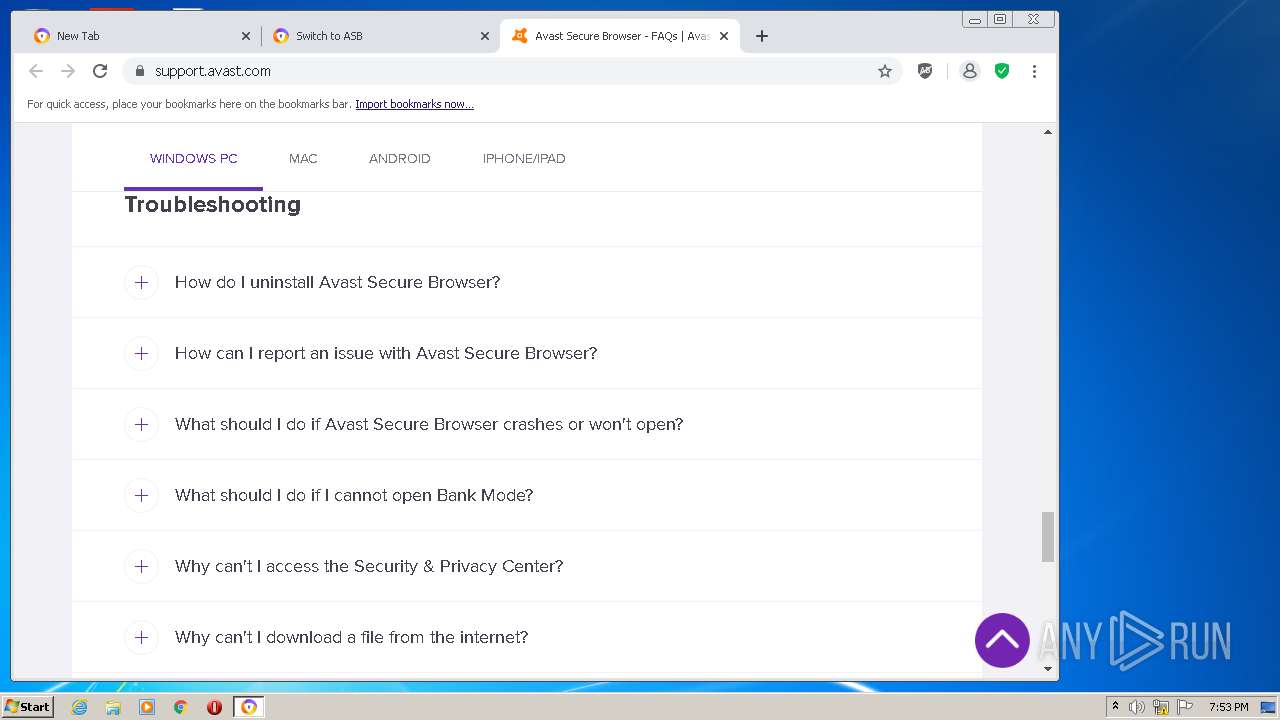Expand the Security & Privacy Center question

pyautogui.click(x=141, y=566)
